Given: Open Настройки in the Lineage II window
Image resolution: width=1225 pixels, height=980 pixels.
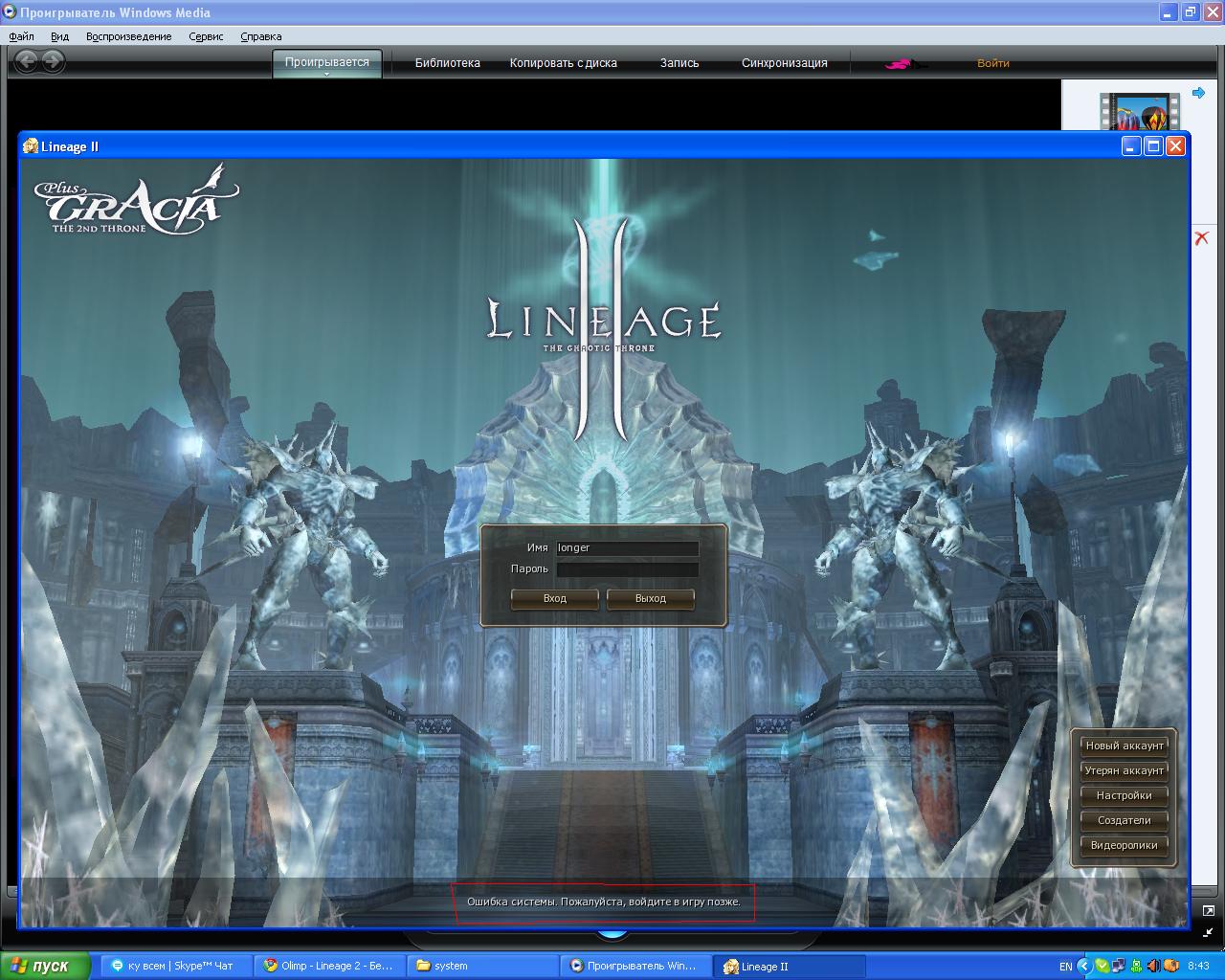Looking at the screenshot, I should [1125, 795].
